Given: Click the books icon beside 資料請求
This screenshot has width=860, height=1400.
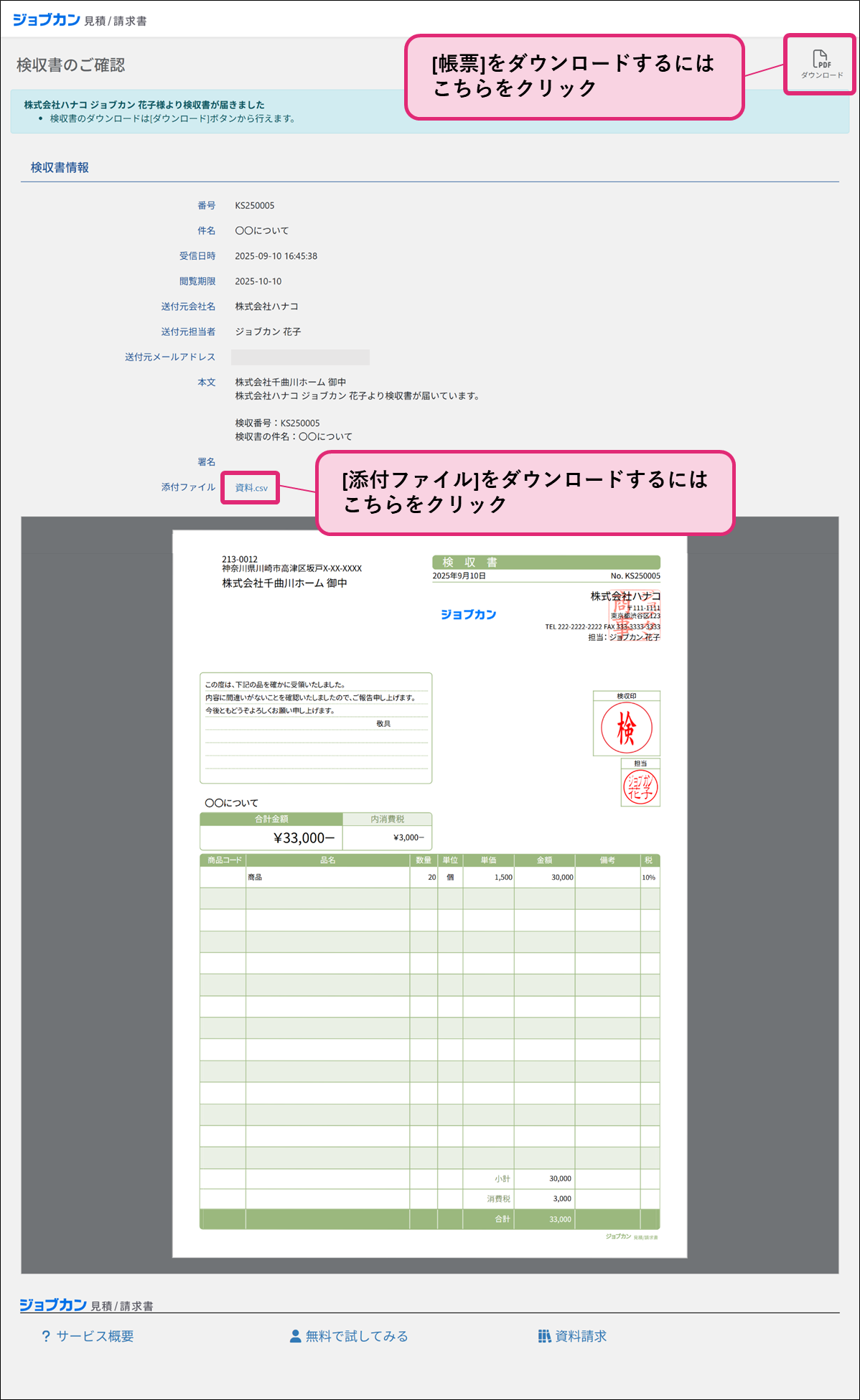Looking at the screenshot, I should [x=545, y=1336].
